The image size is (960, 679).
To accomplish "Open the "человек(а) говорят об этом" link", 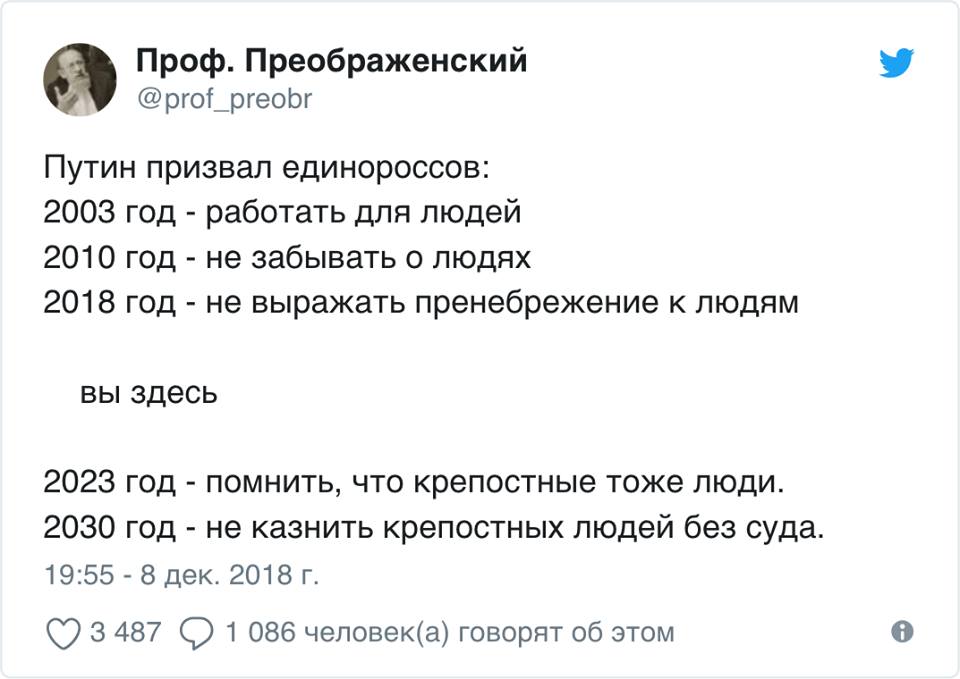I will [490, 632].
